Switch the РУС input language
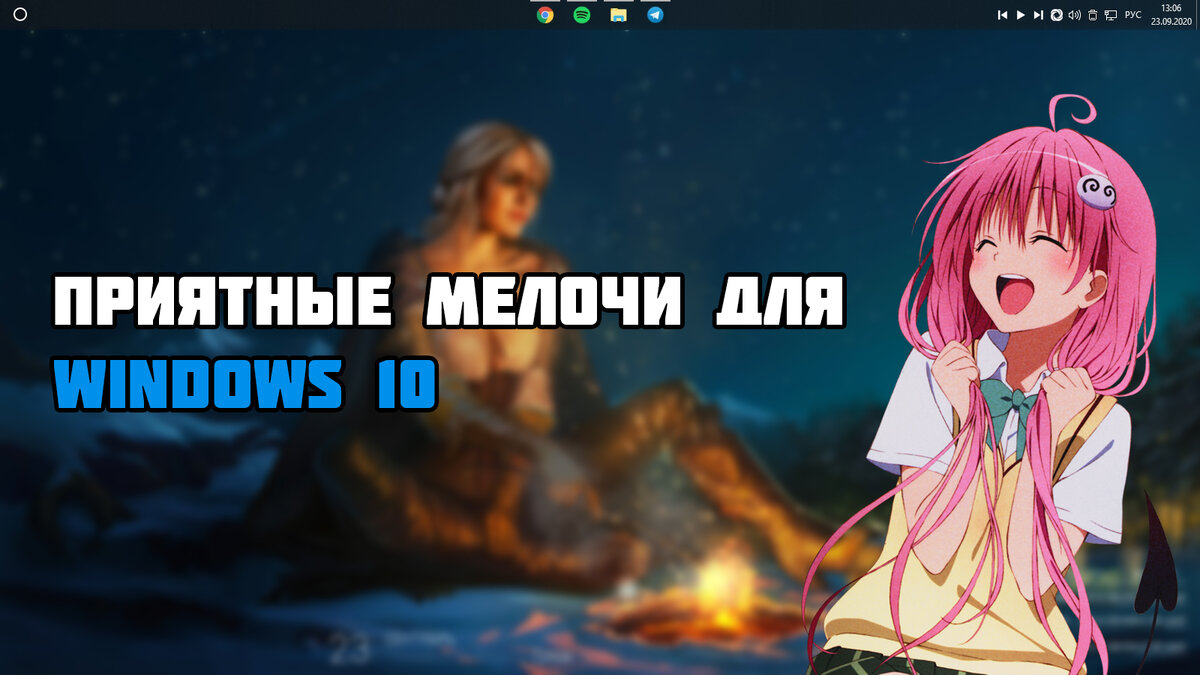This screenshot has width=1200, height=675. [1133, 15]
